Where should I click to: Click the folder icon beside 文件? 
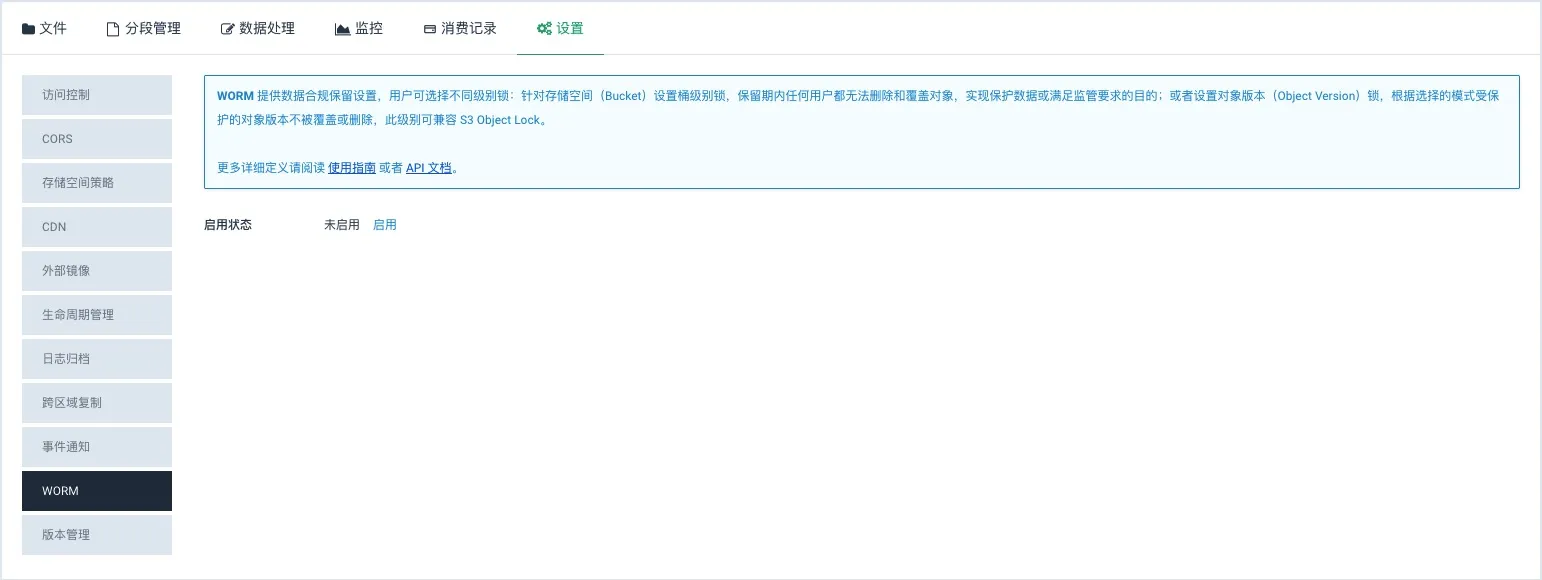28,29
